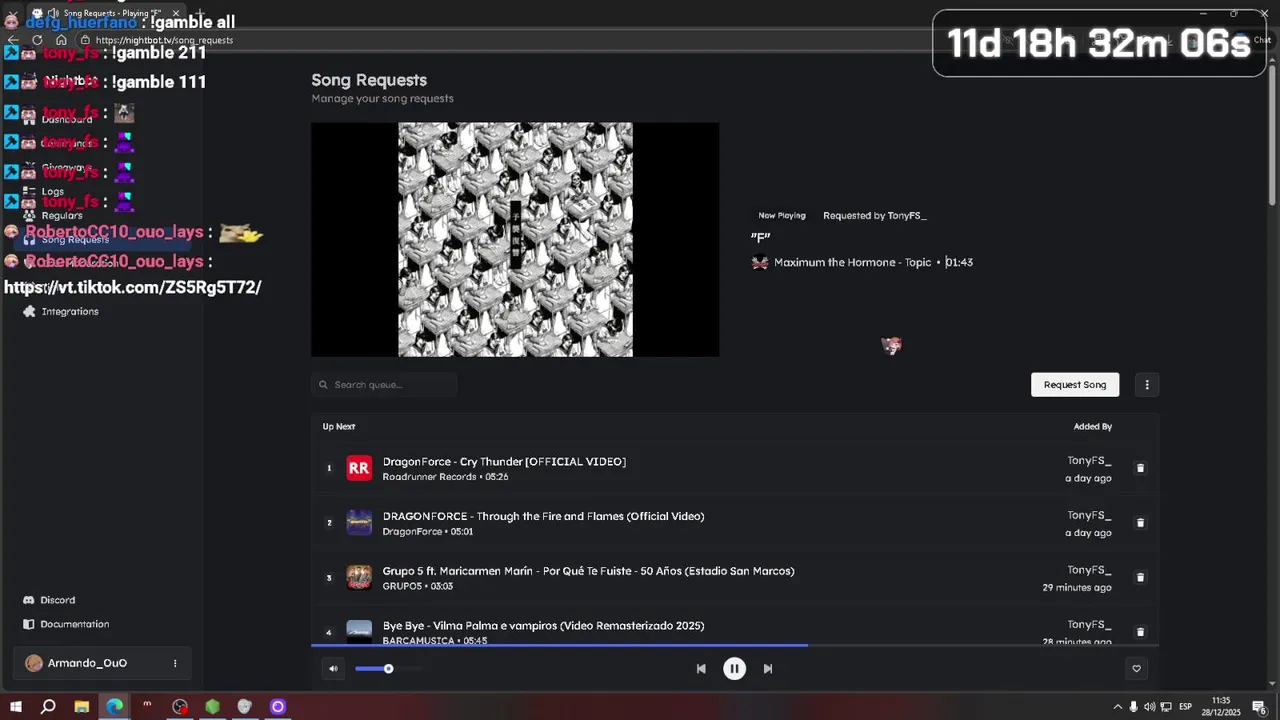Show hidden system tray icons
This screenshot has height=720, width=1280.
(x=1117, y=707)
